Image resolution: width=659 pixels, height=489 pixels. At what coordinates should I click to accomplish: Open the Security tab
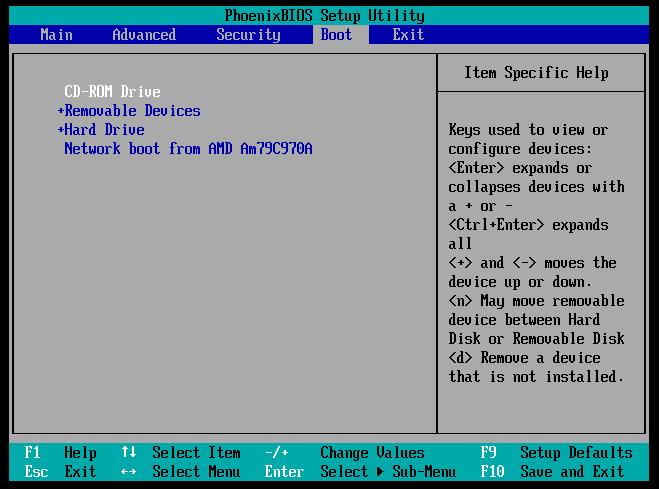[x=248, y=34]
